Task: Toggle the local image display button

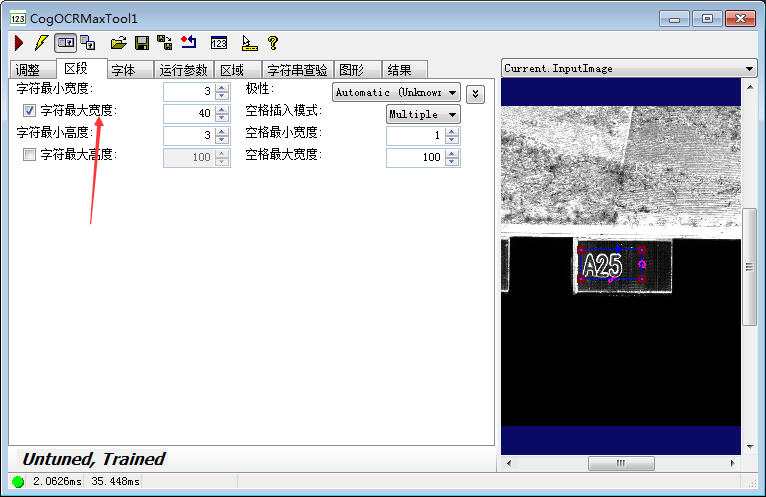Action: point(65,43)
